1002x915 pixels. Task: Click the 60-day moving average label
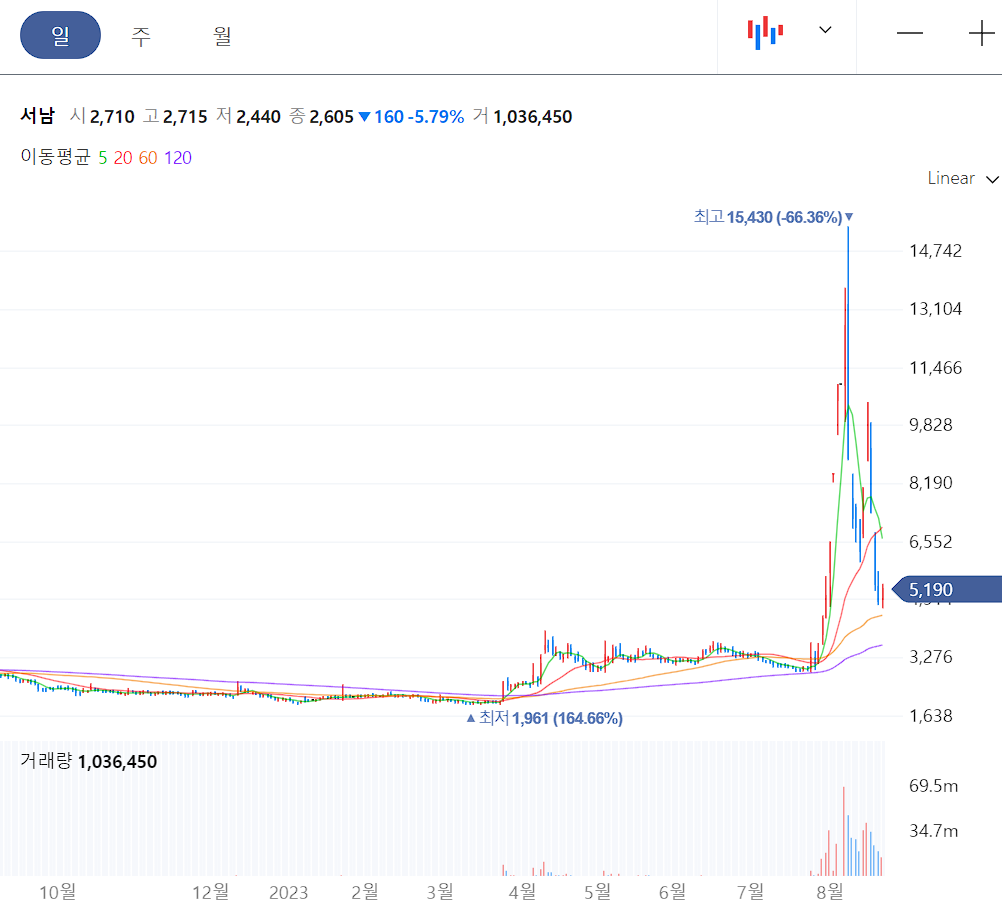(x=148, y=158)
